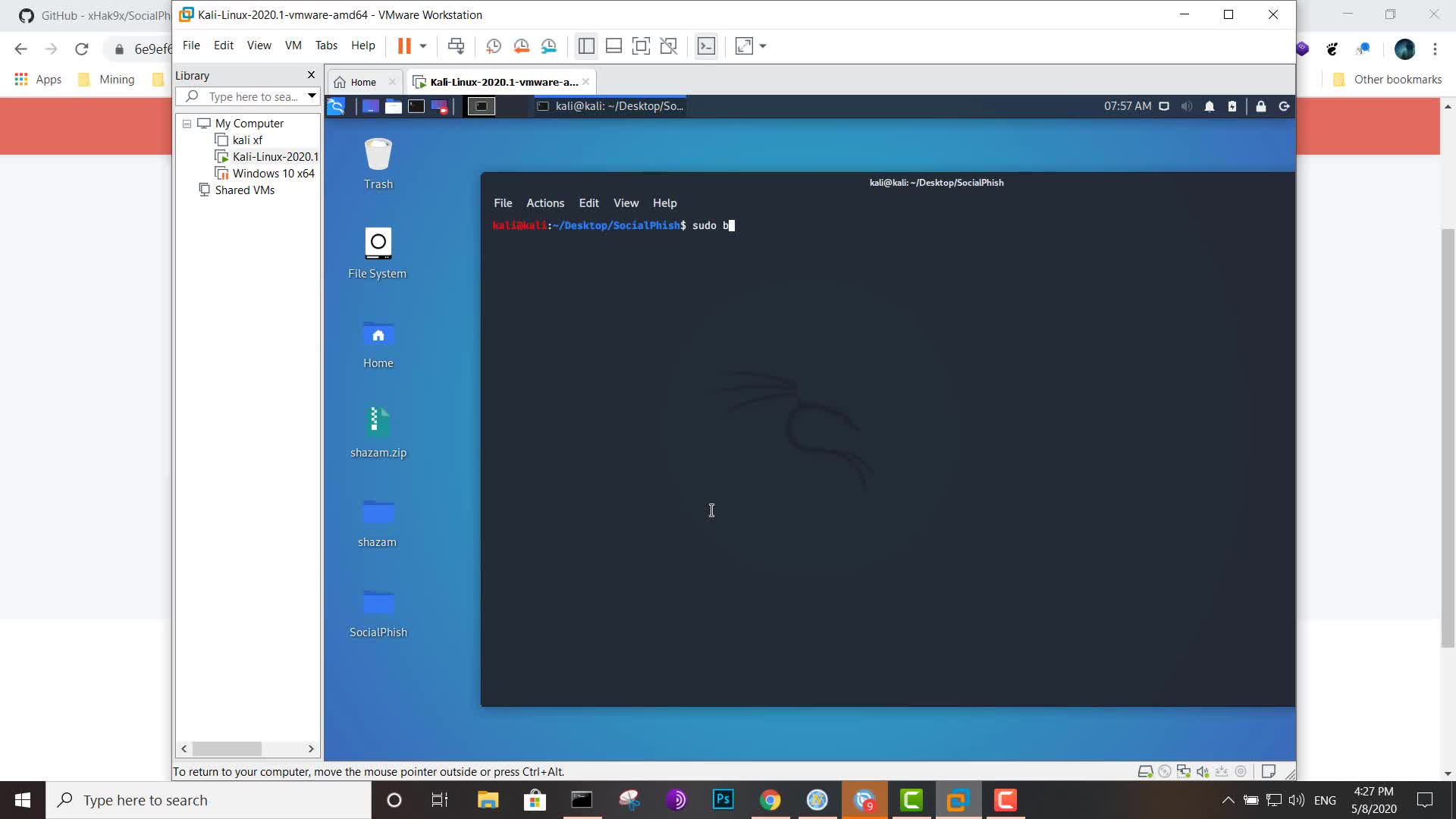Click the library search input field
Image resolution: width=1456 pixels, height=819 pixels.
pyautogui.click(x=253, y=97)
